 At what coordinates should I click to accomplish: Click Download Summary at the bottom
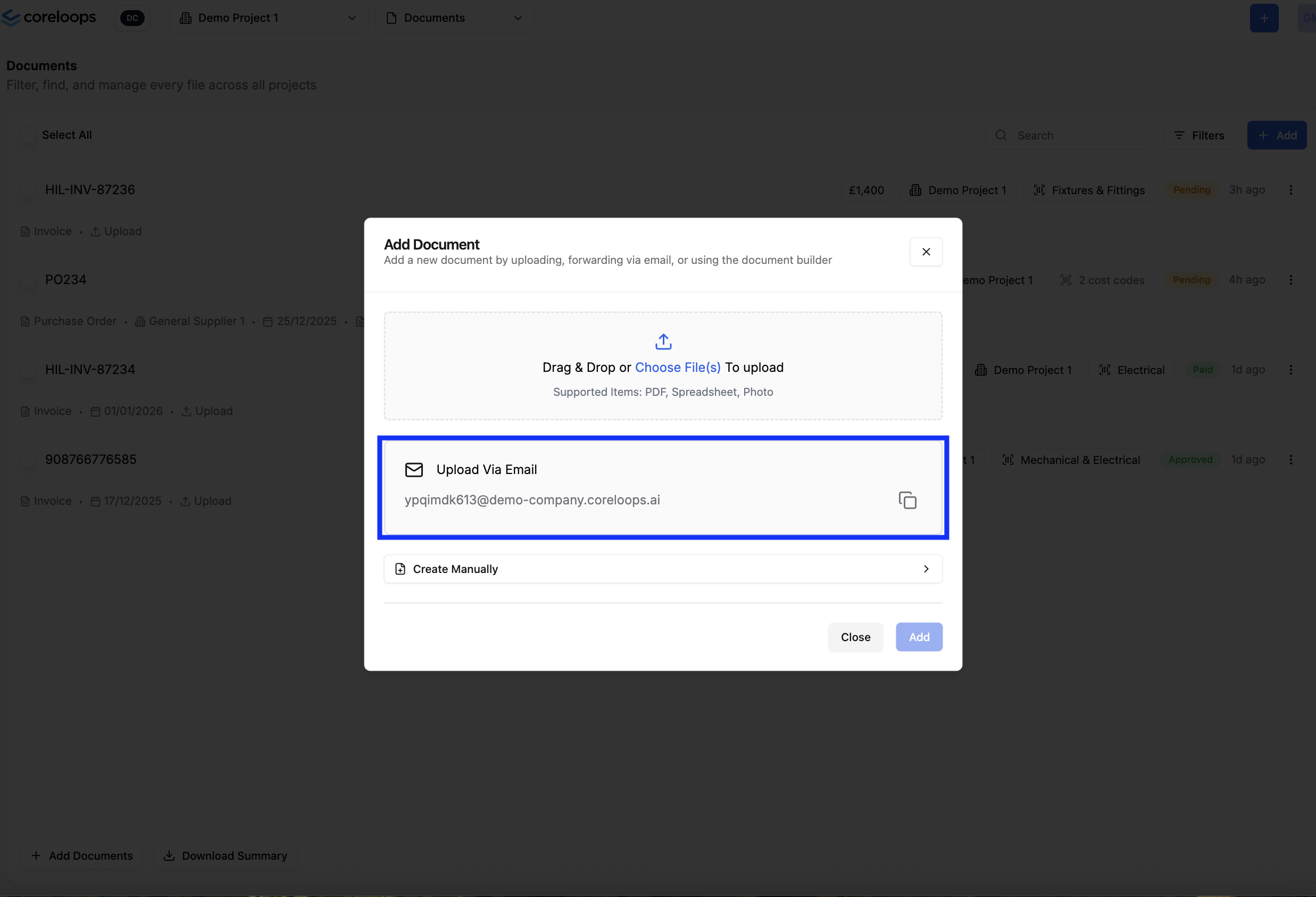pos(225,855)
